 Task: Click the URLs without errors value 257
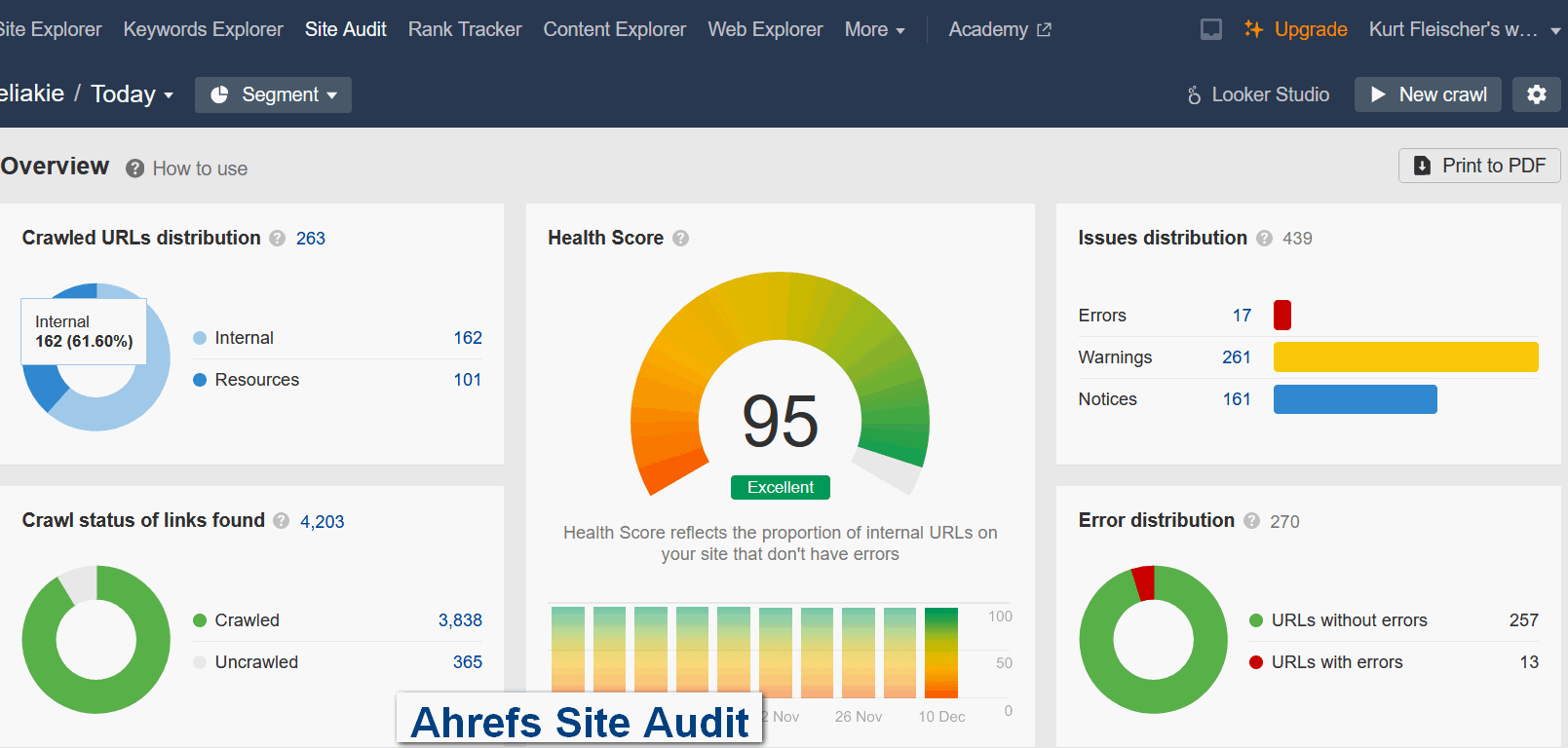click(1524, 620)
